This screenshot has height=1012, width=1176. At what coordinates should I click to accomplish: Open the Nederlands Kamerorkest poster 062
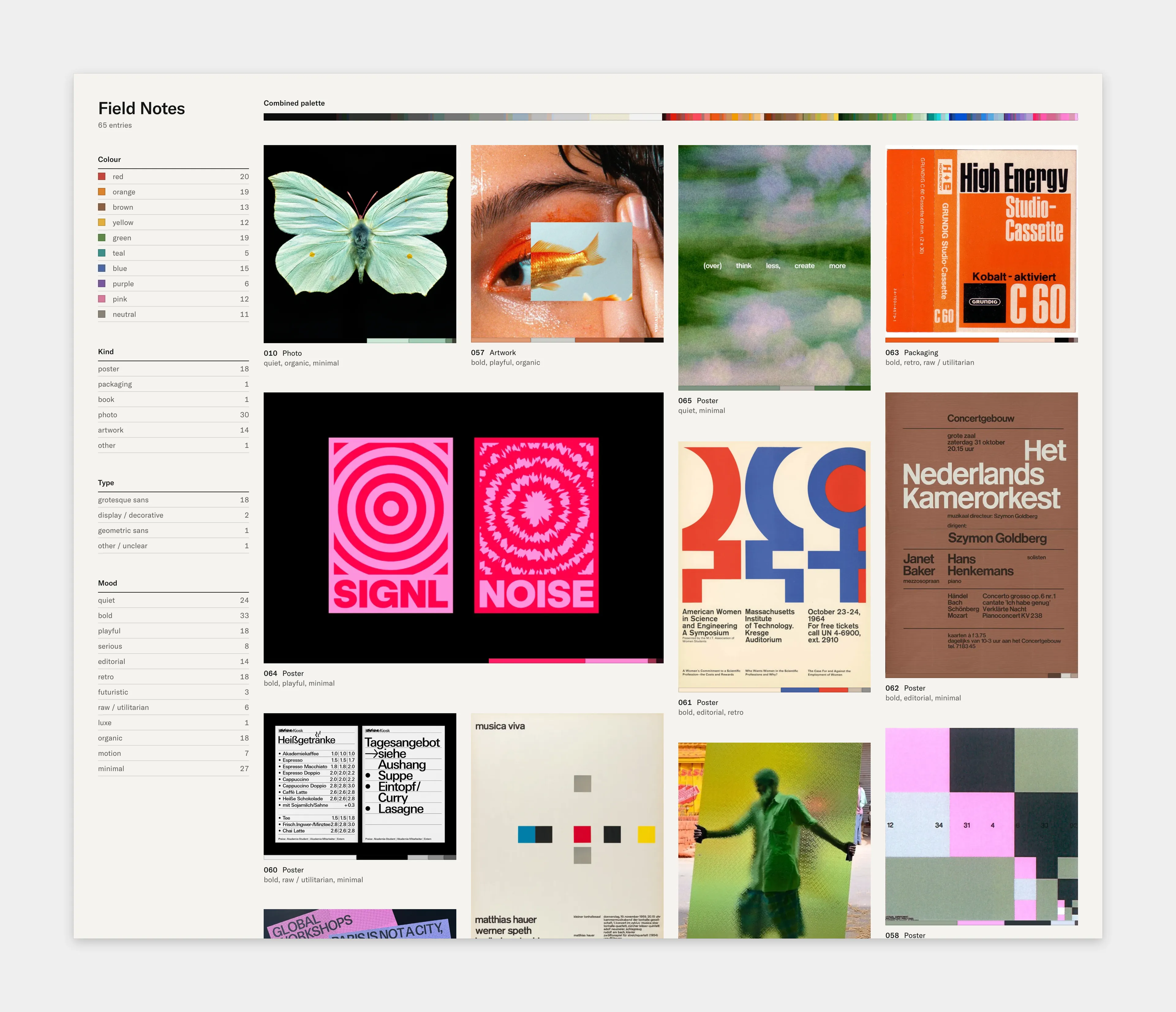981,535
